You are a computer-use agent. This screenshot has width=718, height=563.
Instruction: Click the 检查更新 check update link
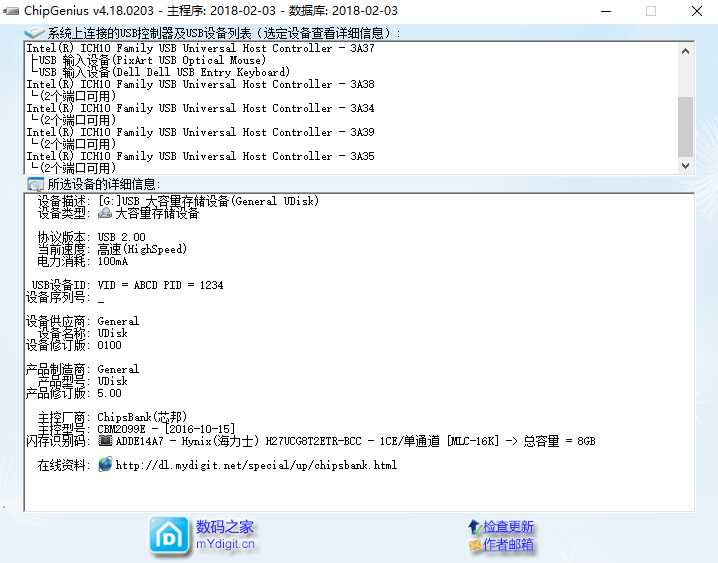508,527
